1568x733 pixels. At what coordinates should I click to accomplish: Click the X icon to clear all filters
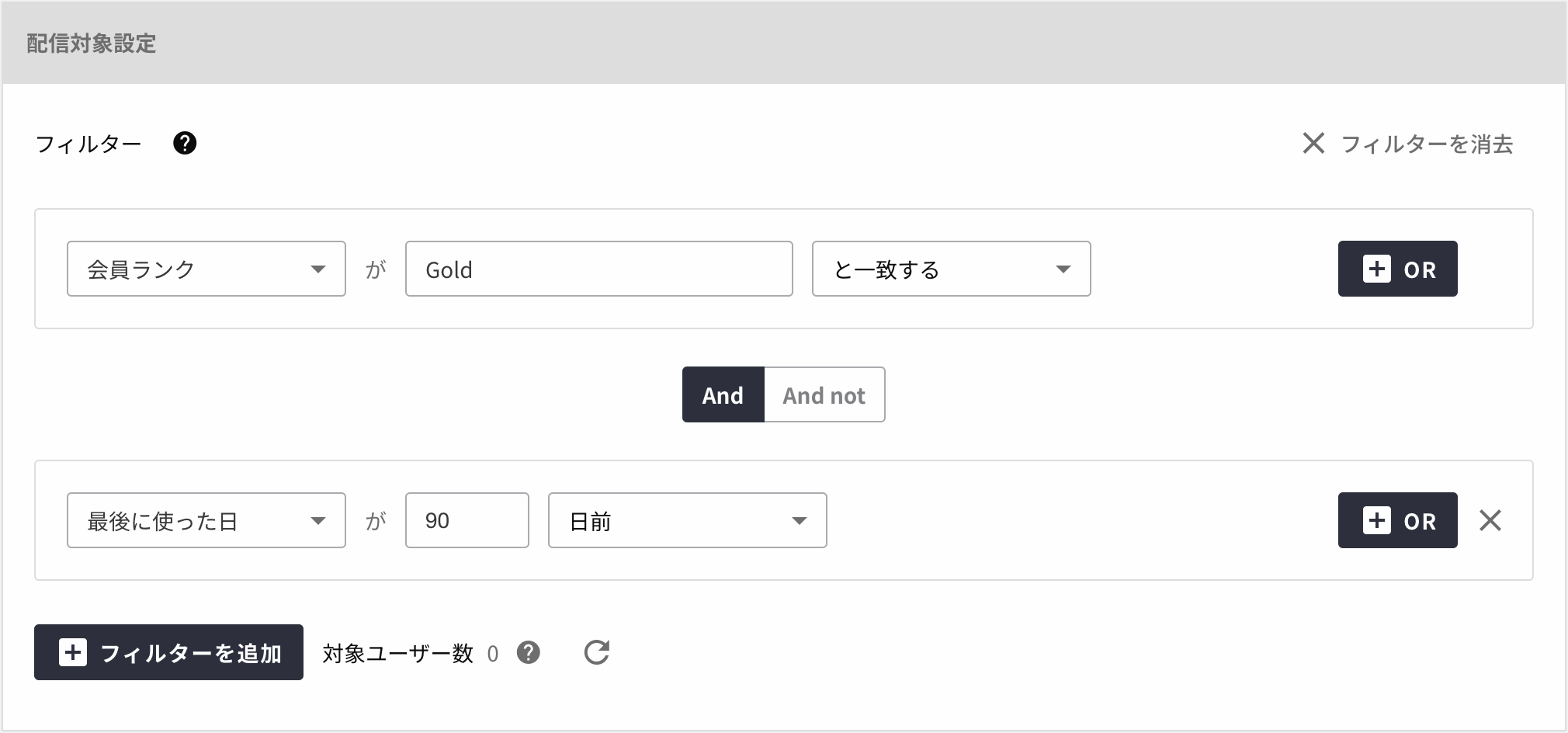1313,144
